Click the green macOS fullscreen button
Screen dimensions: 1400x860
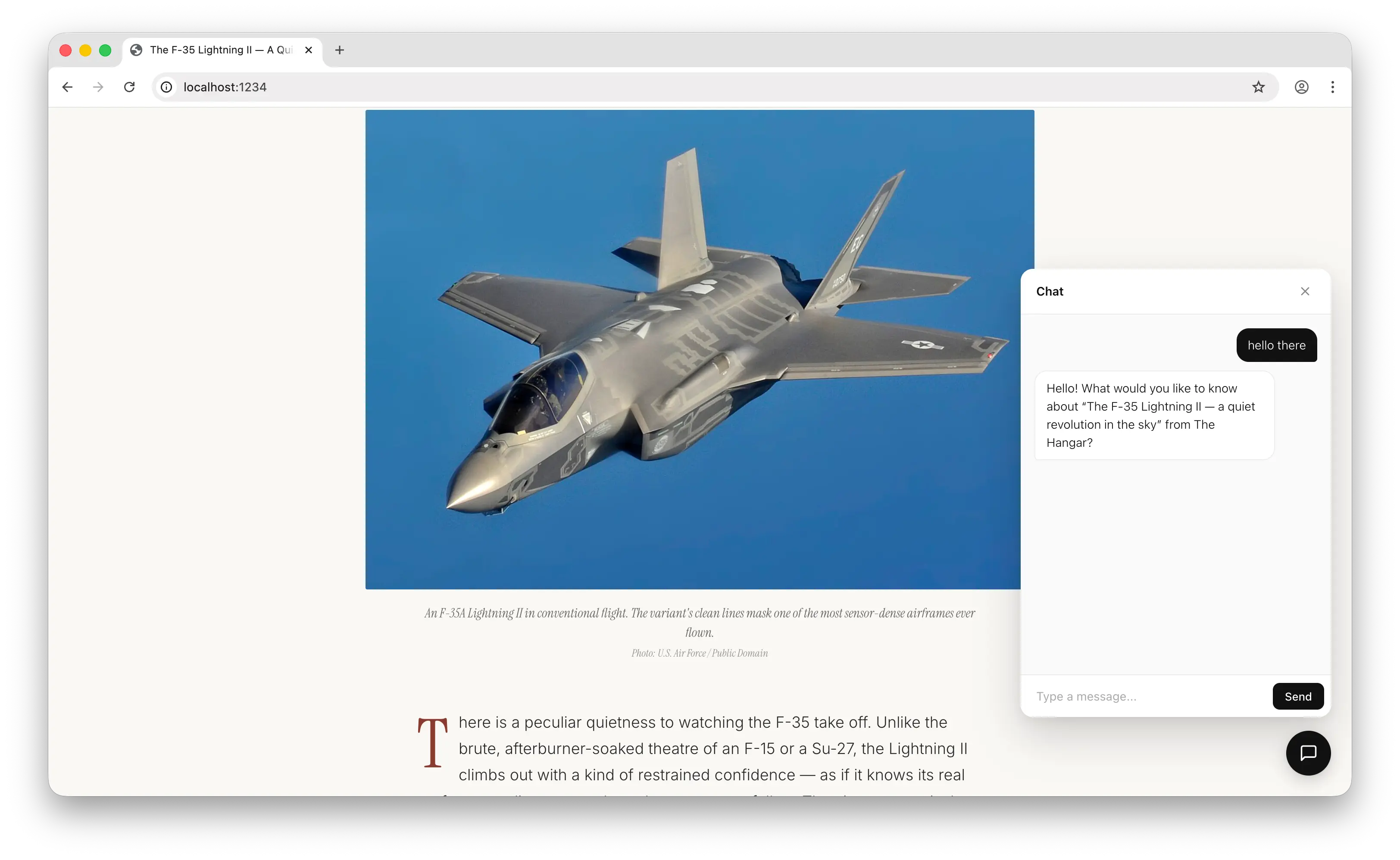coord(105,50)
